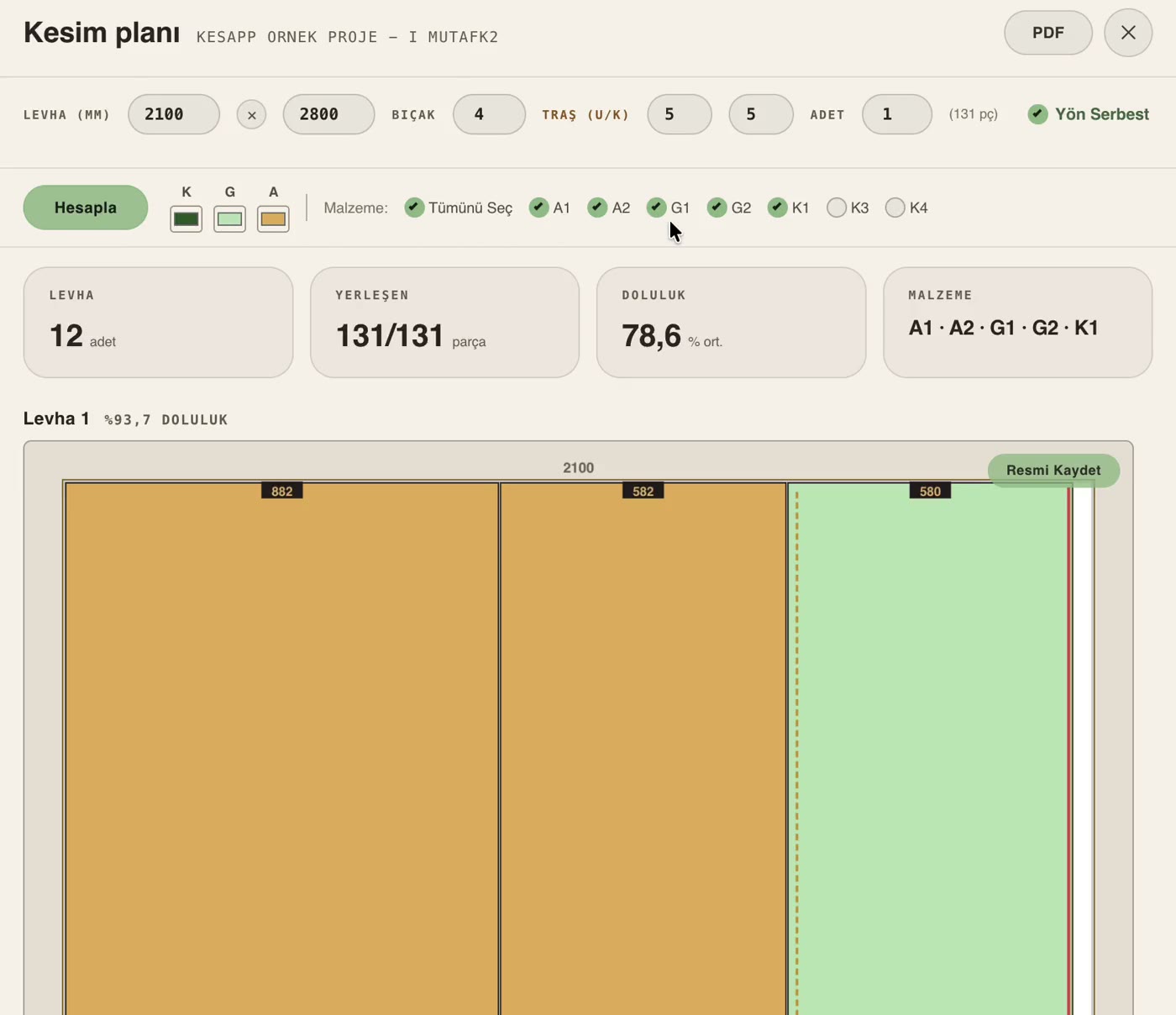Select the 580 wide green panel
The image size is (1176, 1015).
coord(930,749)
